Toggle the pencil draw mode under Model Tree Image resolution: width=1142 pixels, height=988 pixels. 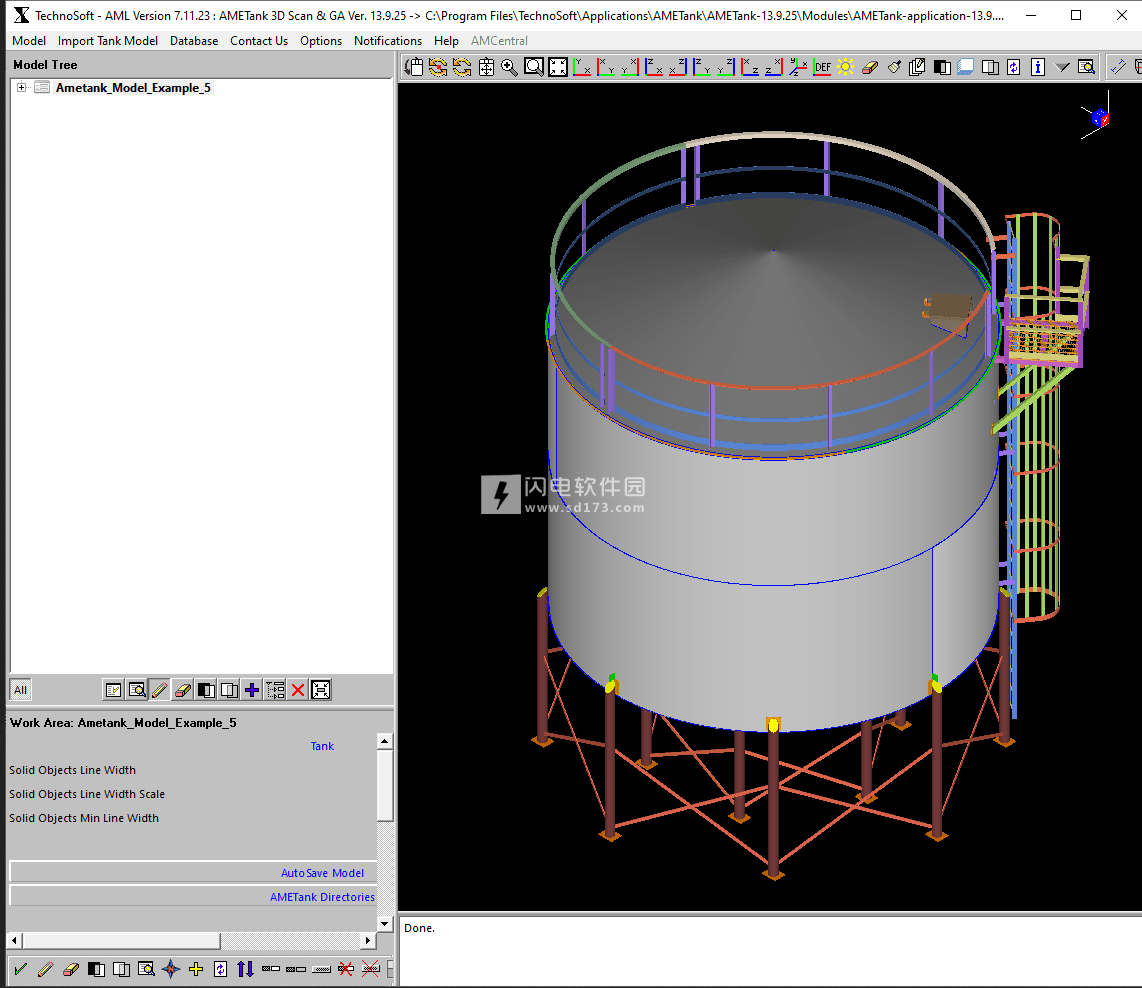pyautogui.click(x=160, y=690)
